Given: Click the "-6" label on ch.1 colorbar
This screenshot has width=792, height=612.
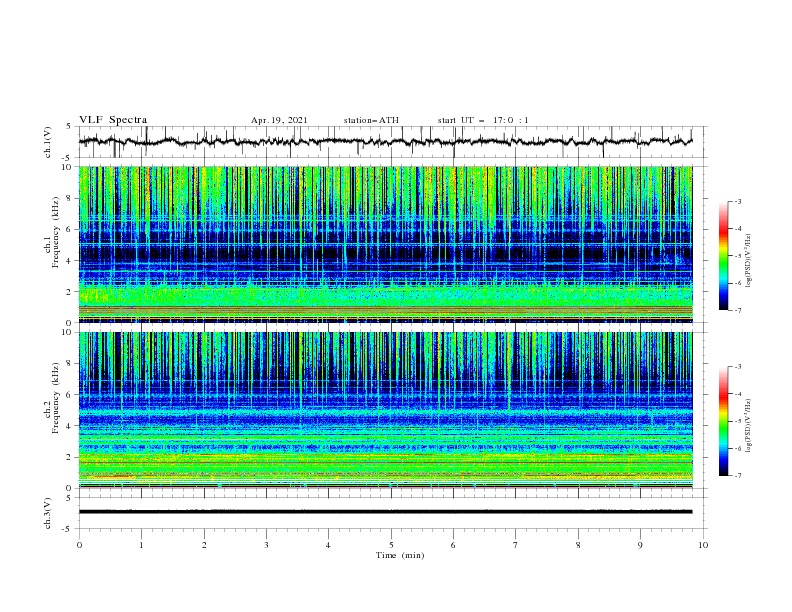Looking at the screenshot, I should pos(738,283).
